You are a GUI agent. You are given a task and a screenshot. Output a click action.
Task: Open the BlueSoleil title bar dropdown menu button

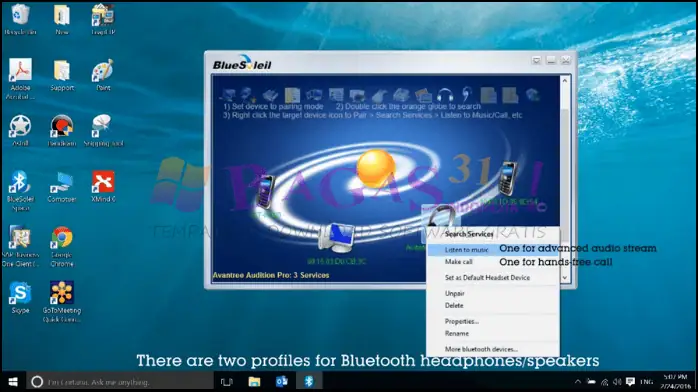pos(536,60)
